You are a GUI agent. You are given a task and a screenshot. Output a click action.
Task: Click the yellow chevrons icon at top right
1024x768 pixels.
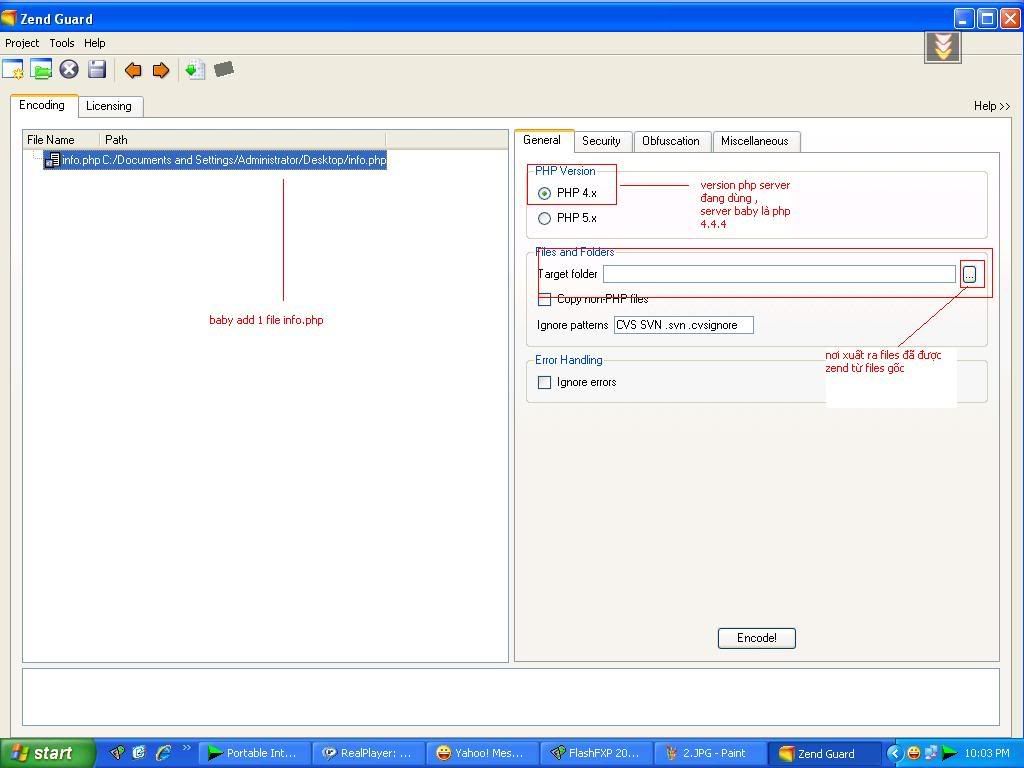pos(942,47)
